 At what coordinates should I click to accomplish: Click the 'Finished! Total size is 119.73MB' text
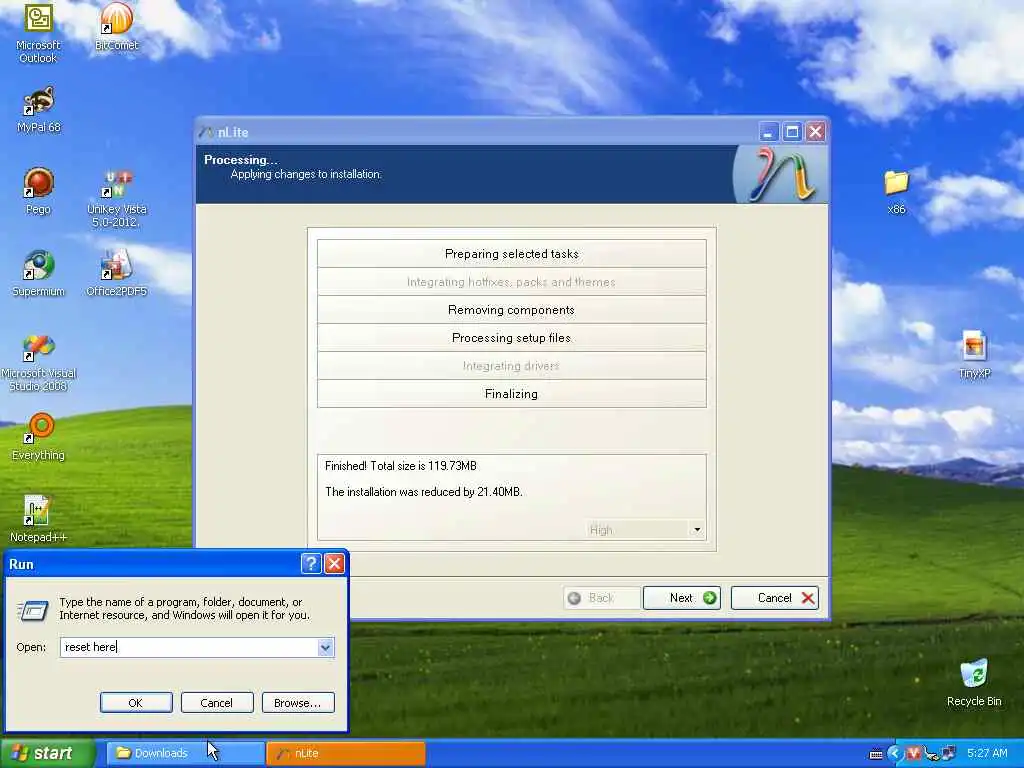pos(401,466)
